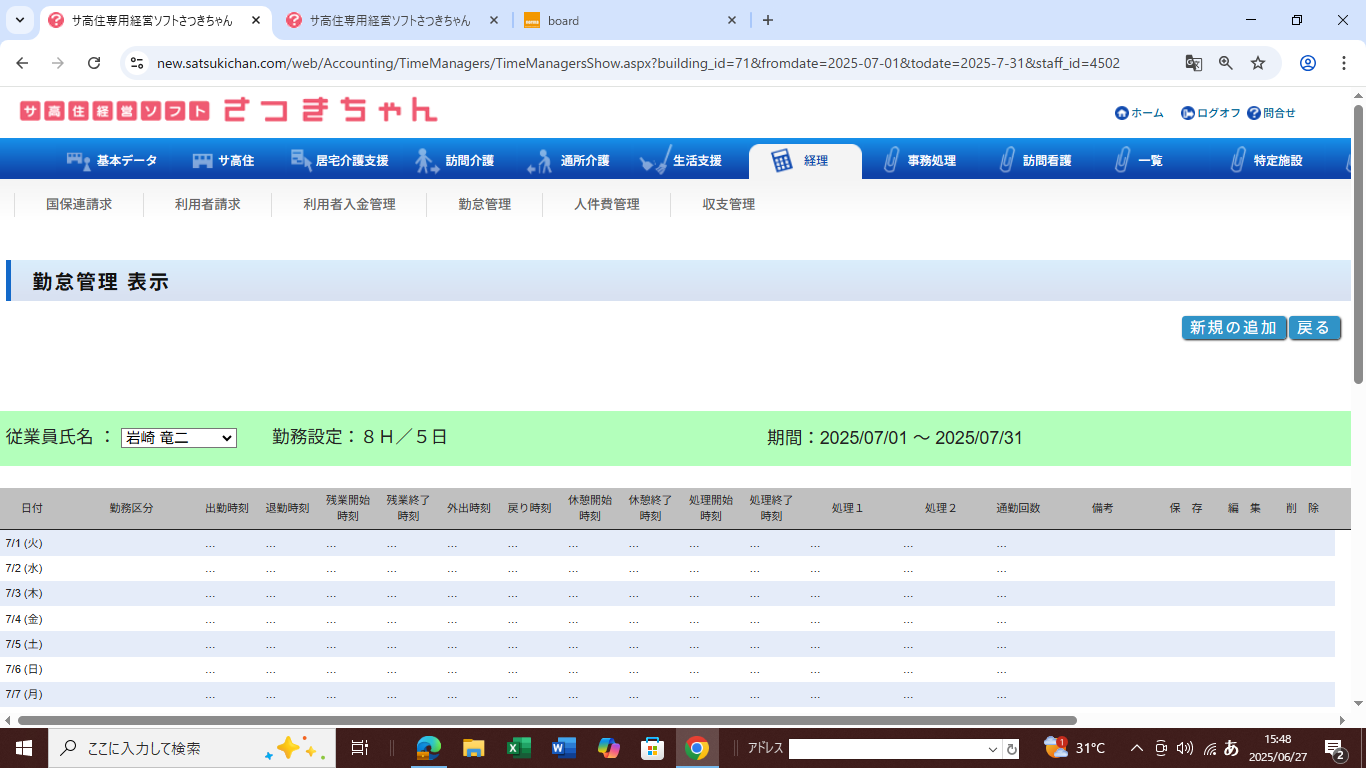The image size is (1366, 768).
Task: Expand the 従業員氏名 employee dropdown
Action: [x=178, y=438]
